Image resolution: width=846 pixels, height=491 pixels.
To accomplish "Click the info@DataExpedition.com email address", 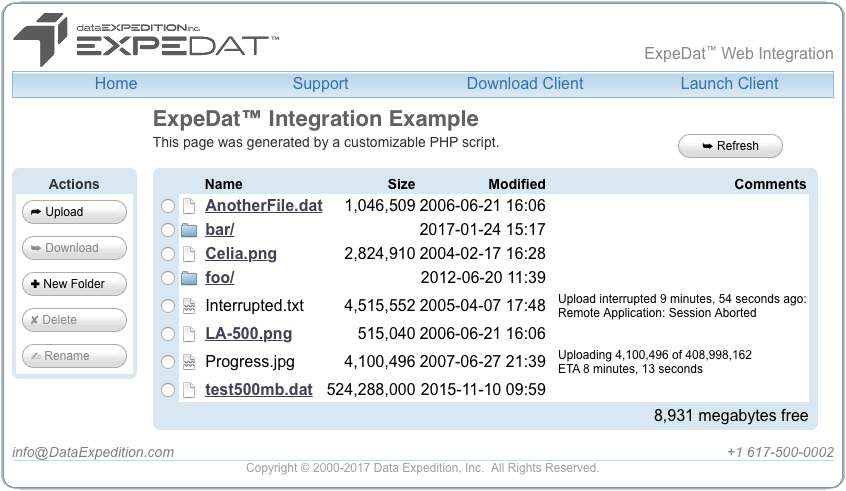I will (x=93, y=452).
